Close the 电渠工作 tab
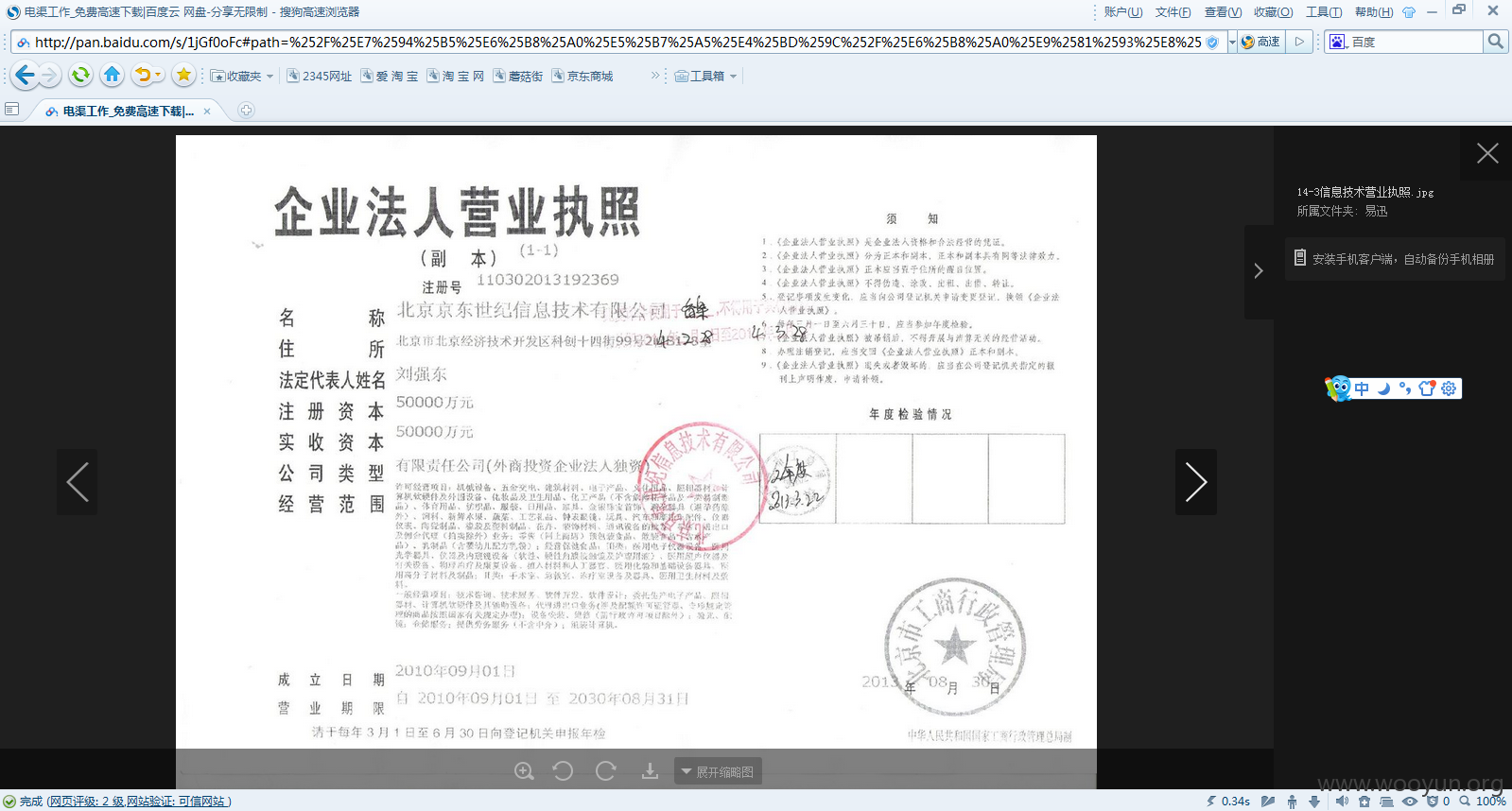Screen dimensions: 1512x811 207,112
